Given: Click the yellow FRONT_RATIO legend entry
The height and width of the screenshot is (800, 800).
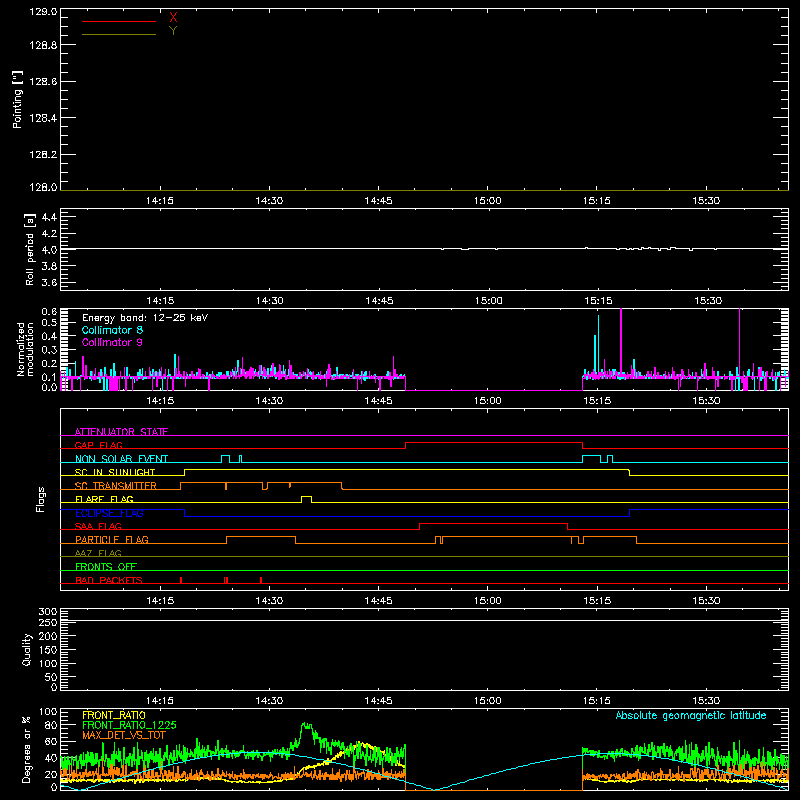Looking at the screenshot, I should [x=114, y=715].
